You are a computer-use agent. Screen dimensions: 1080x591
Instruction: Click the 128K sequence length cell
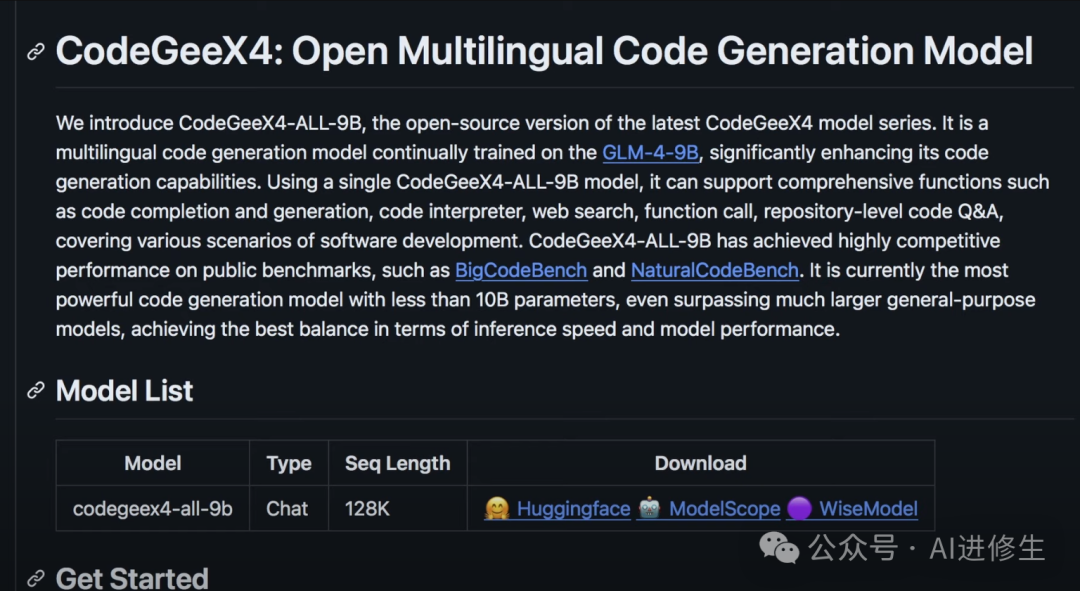pyautogui.click(x=367, y=509)
